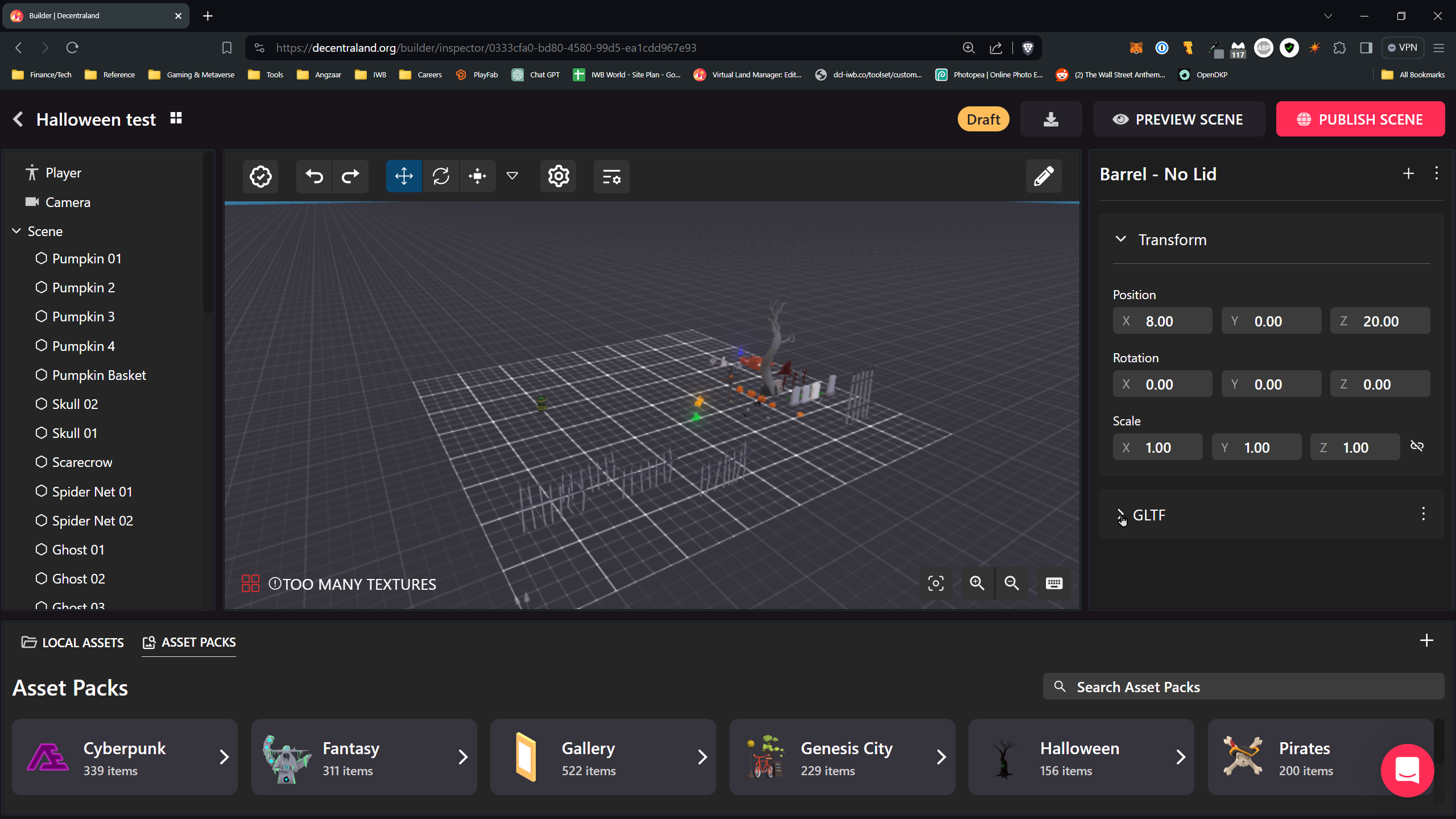
Task: Click the redo arrow icon
Action: [351, 176]
